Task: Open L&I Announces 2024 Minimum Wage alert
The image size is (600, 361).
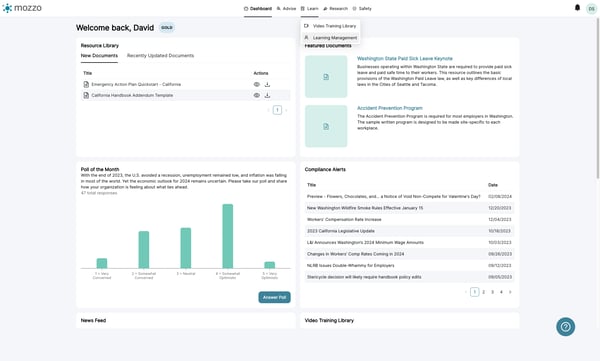Action: click(x=365, y=242)
